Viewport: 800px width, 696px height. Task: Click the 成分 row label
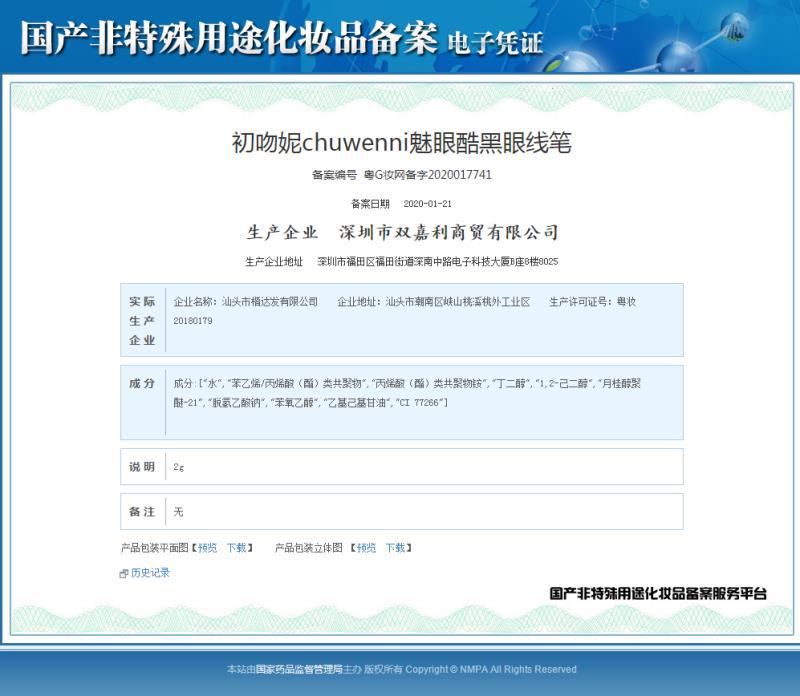pyautogui.click(x=142, y=384)
